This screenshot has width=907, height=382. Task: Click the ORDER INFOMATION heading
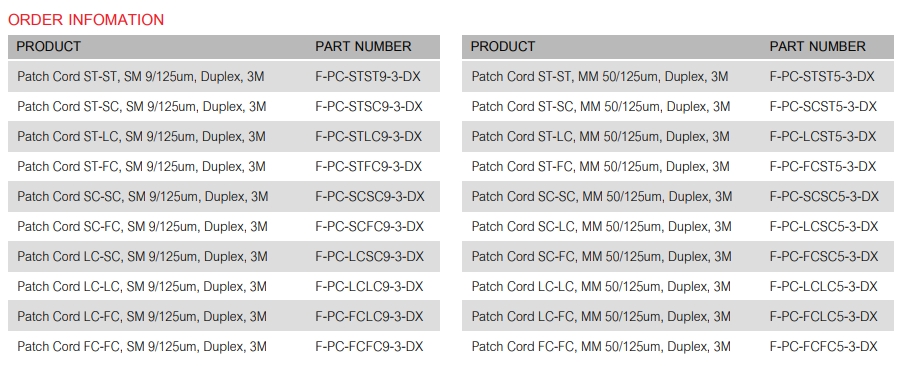click(x=86, y=20)
